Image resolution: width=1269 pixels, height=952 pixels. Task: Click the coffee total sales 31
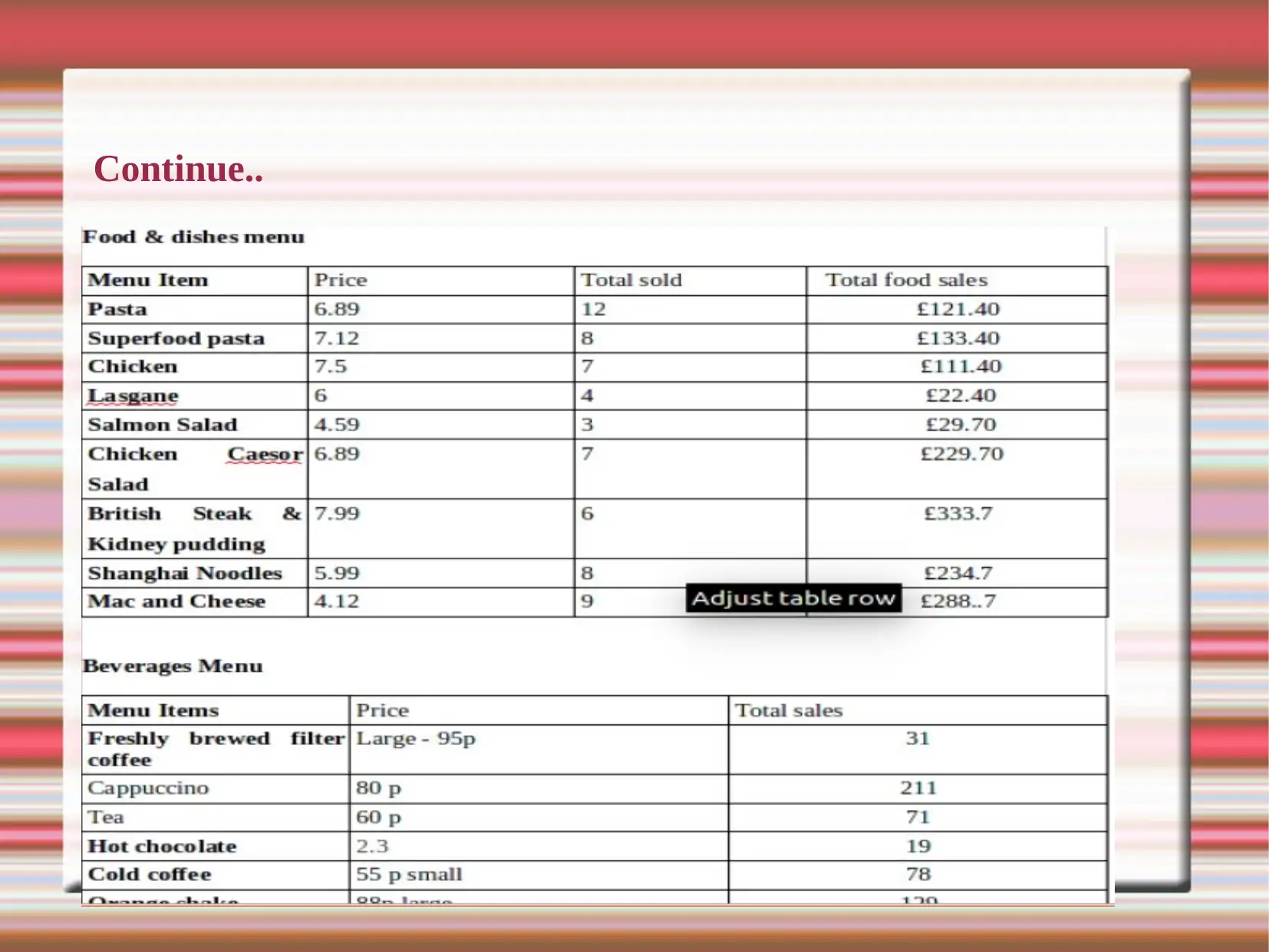tap(918, 749)
